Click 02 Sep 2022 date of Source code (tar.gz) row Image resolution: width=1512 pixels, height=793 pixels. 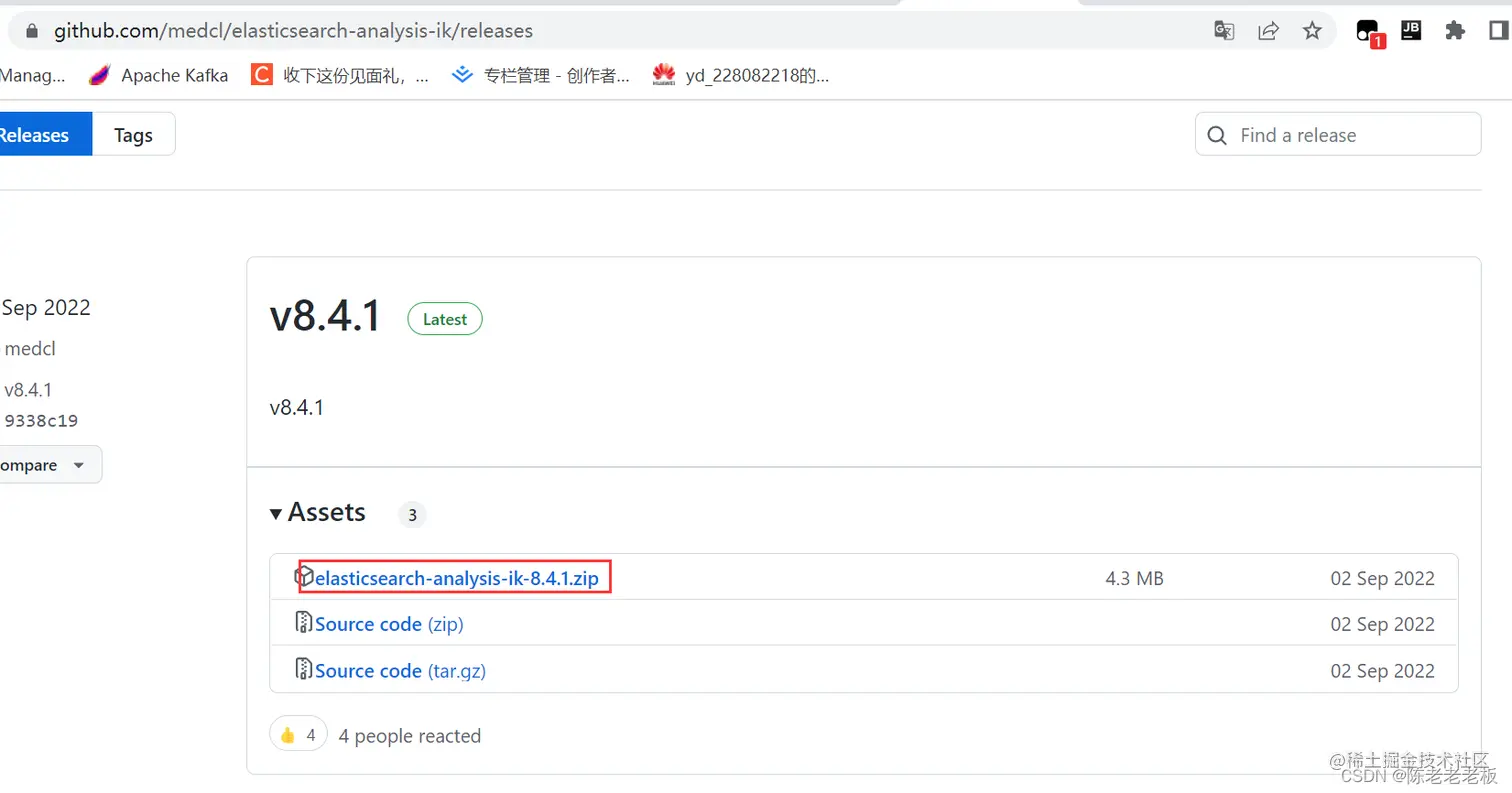1382,671
